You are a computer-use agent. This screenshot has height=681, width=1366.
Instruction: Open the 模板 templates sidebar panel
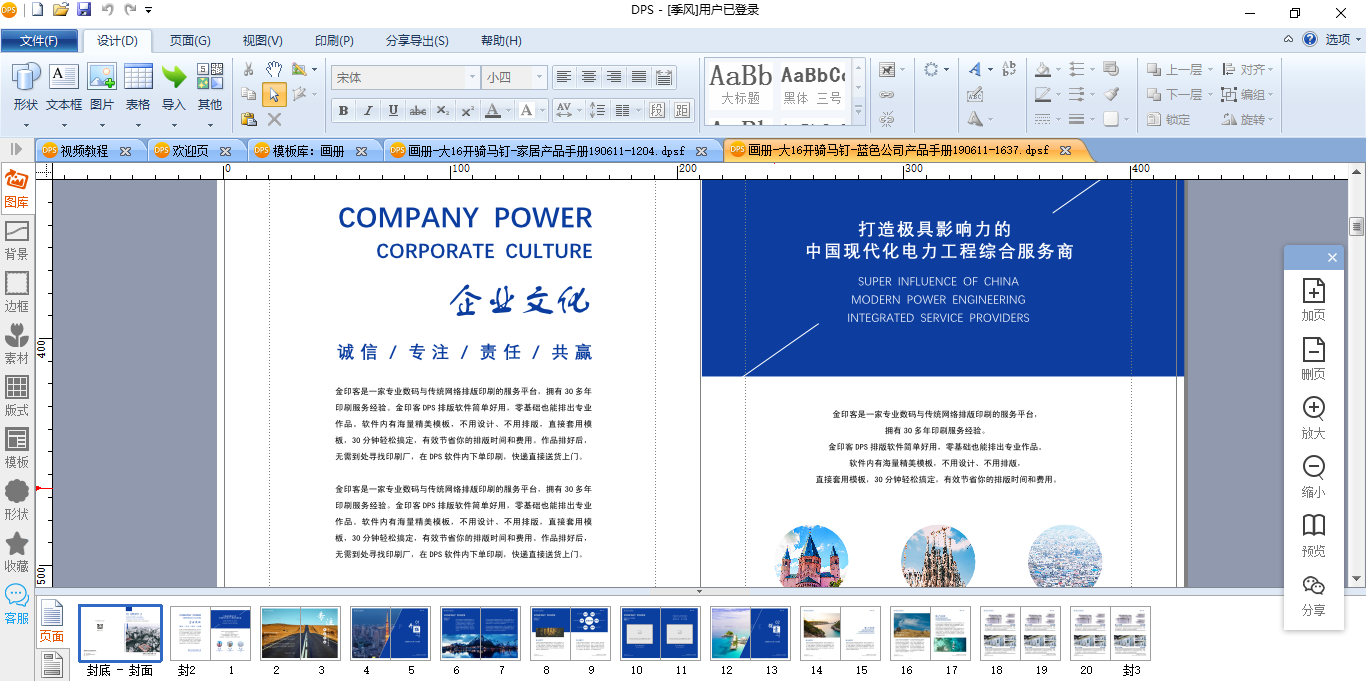coord(17,449)
